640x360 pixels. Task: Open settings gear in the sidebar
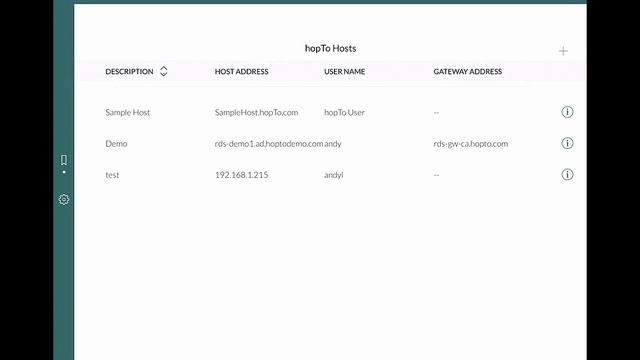(64, 200)
